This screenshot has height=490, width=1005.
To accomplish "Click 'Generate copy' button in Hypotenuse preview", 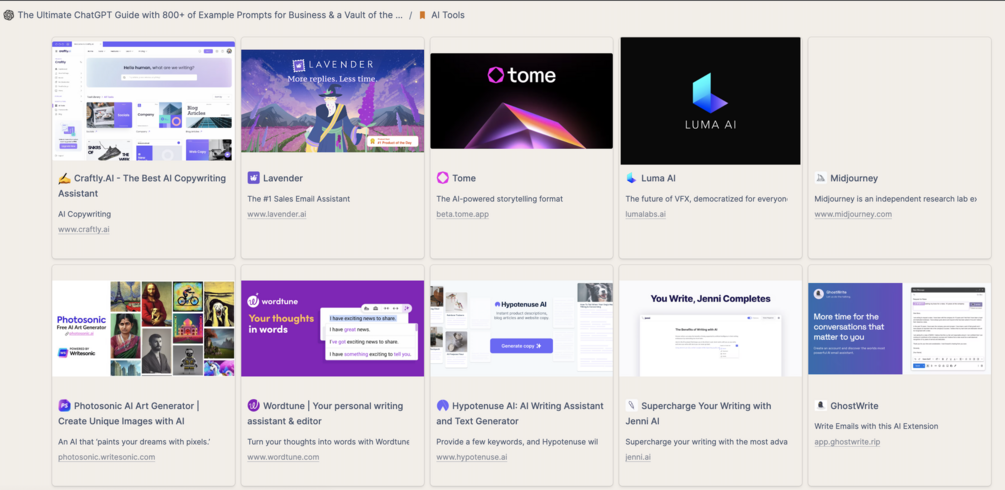I will [x=522, y=346].
